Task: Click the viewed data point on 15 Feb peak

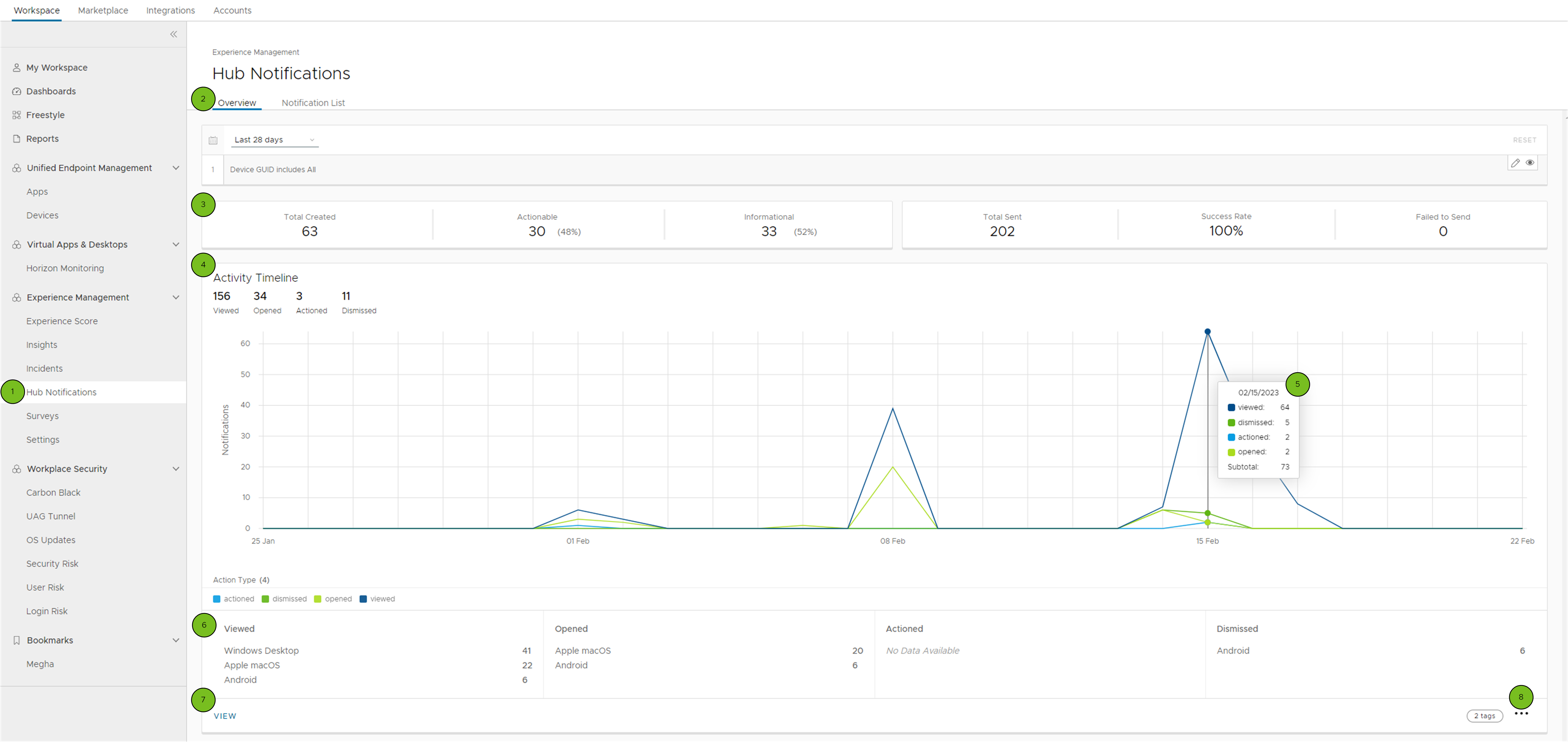Action: point(1208,332)
